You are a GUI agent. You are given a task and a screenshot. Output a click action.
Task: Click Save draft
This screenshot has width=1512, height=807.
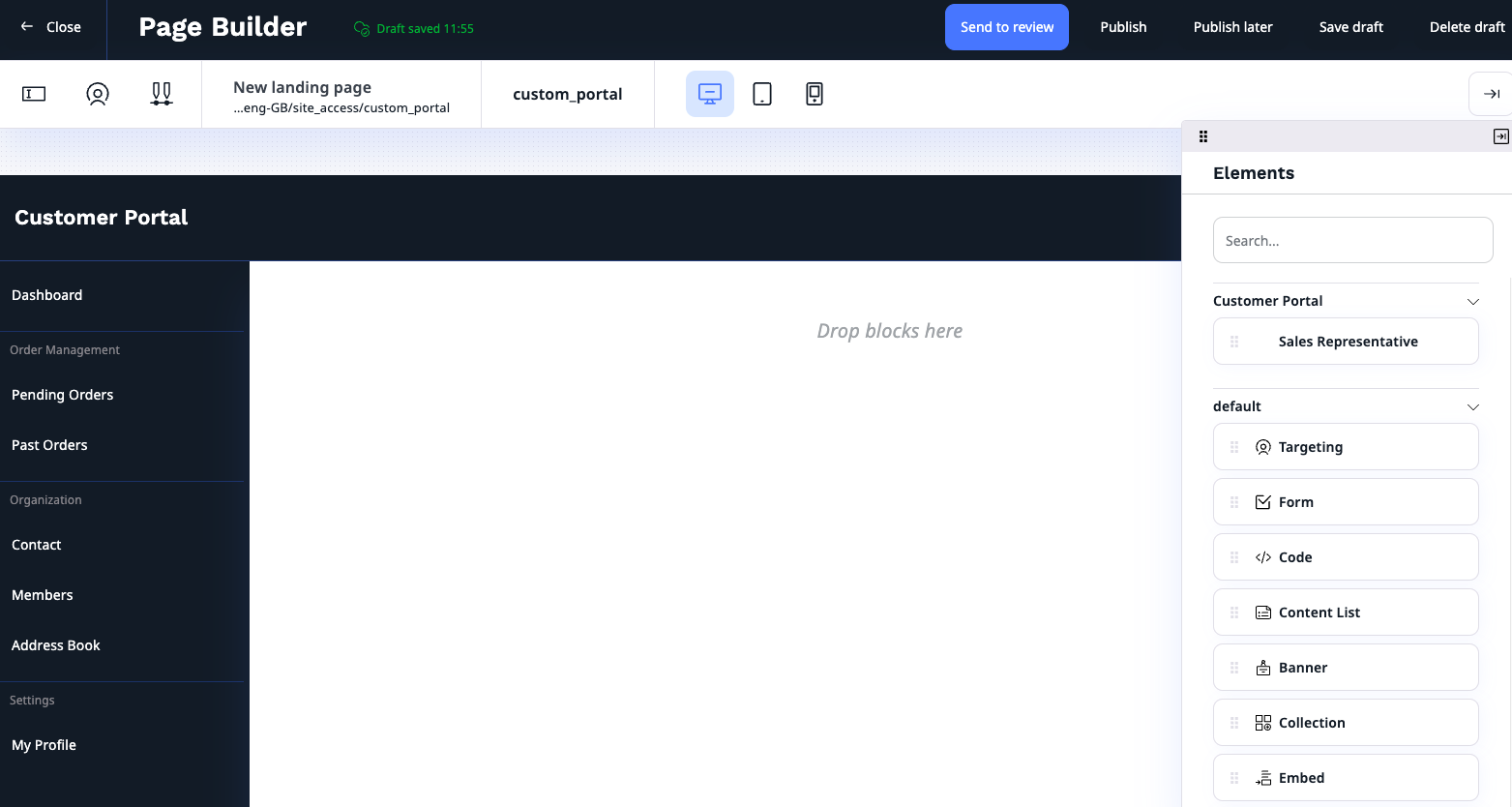1350,26
